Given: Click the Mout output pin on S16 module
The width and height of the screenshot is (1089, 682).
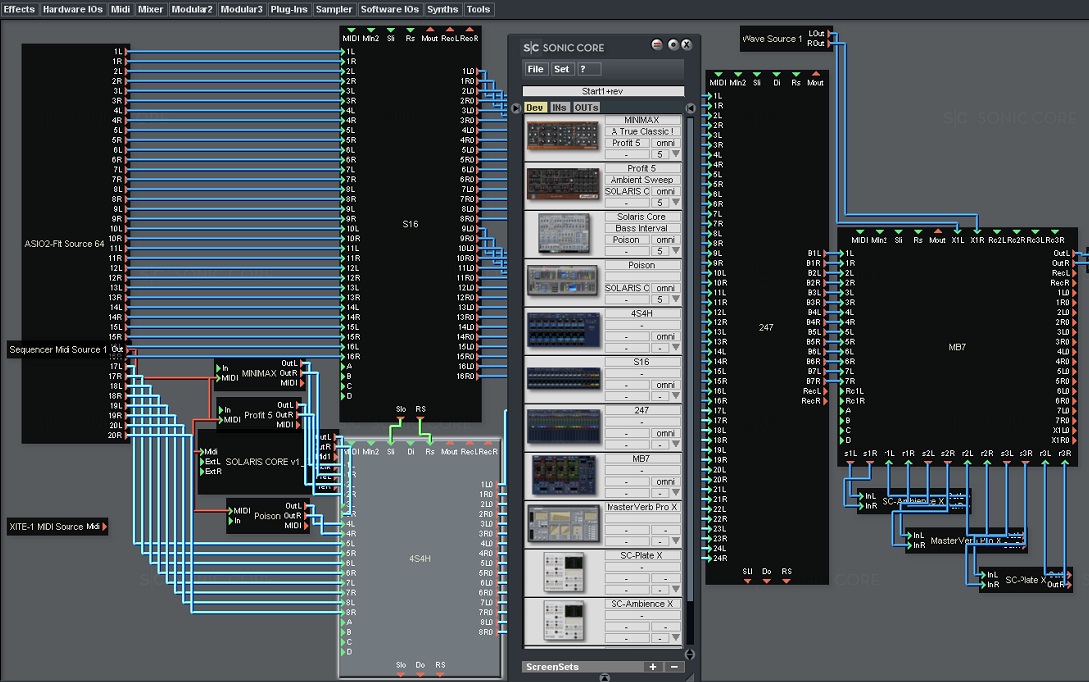Looking at the screenshot, I should pyautogui.click(x=430, y=31).
